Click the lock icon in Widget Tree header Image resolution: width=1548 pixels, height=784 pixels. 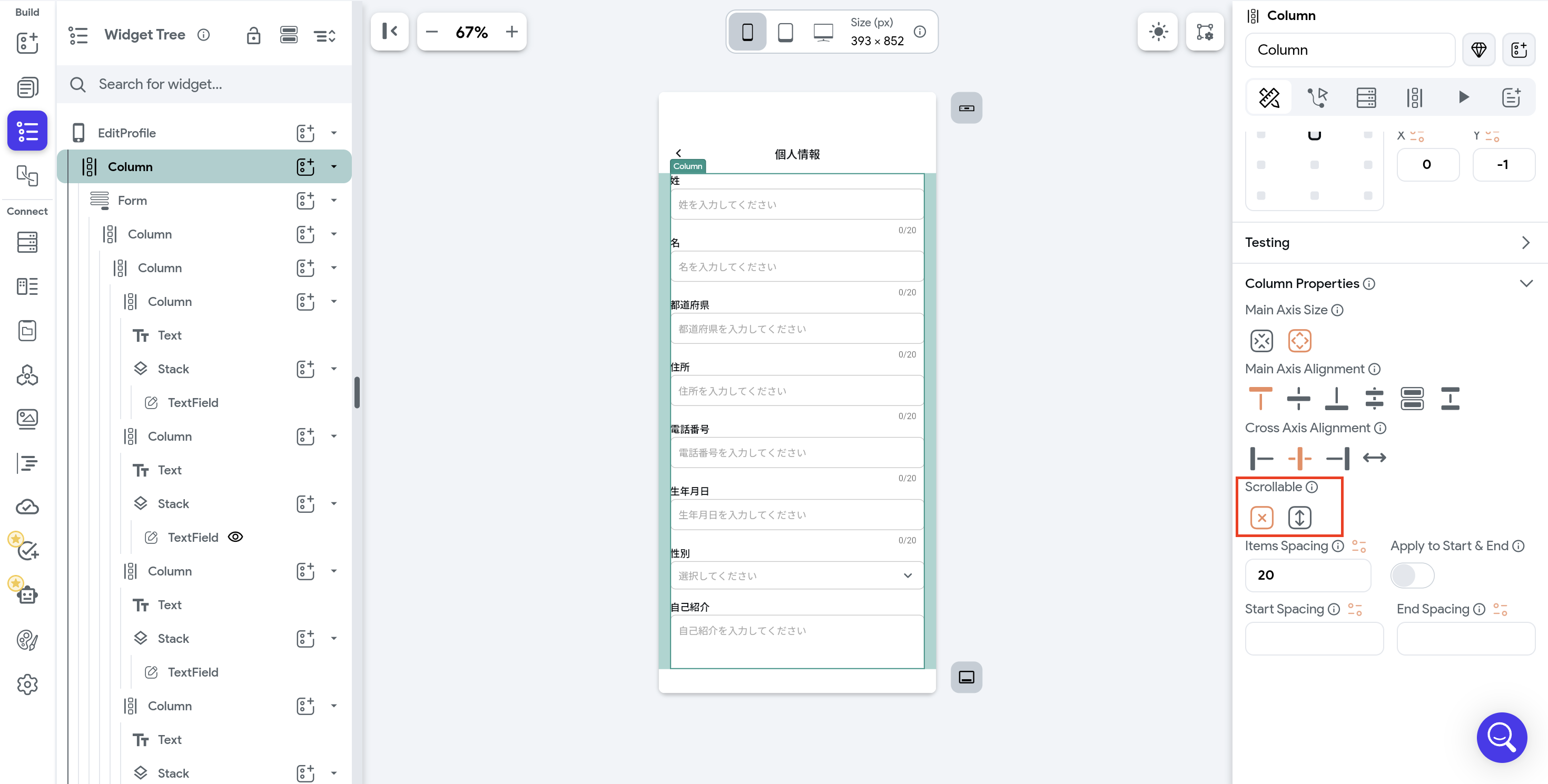tap(253, 35)
